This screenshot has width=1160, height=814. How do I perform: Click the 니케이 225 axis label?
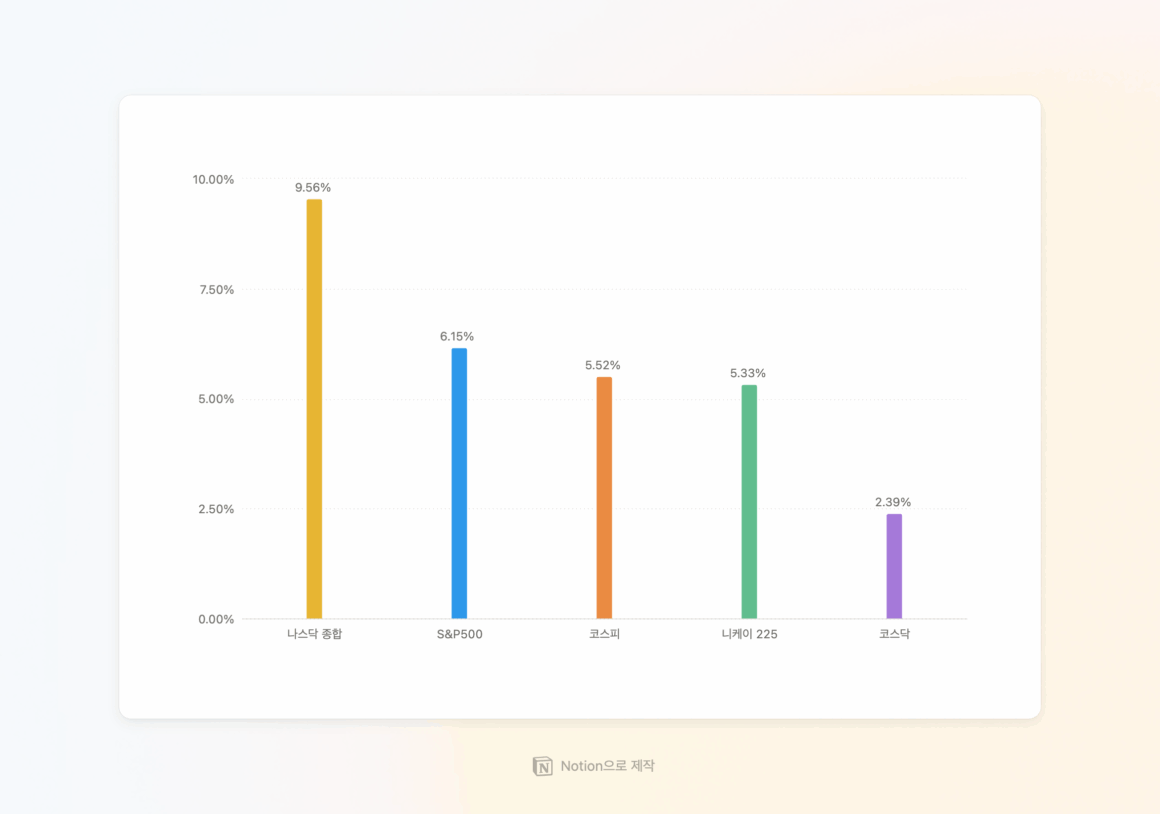coord(749,634)
